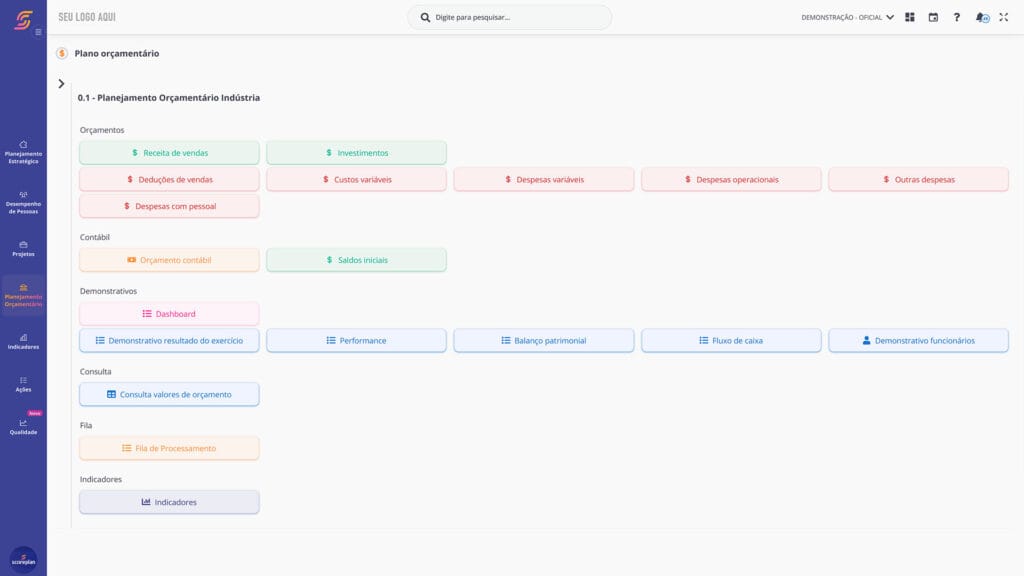
Task: Click the SEU LOGO AQUI placeholder
Action: (87, 18)
